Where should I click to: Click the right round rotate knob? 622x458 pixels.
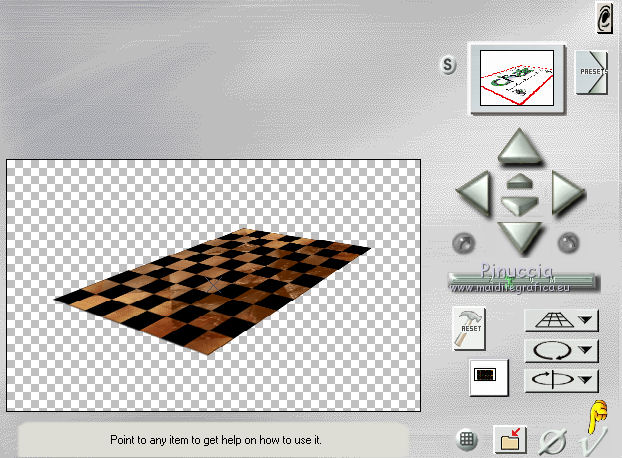[568, 243]
